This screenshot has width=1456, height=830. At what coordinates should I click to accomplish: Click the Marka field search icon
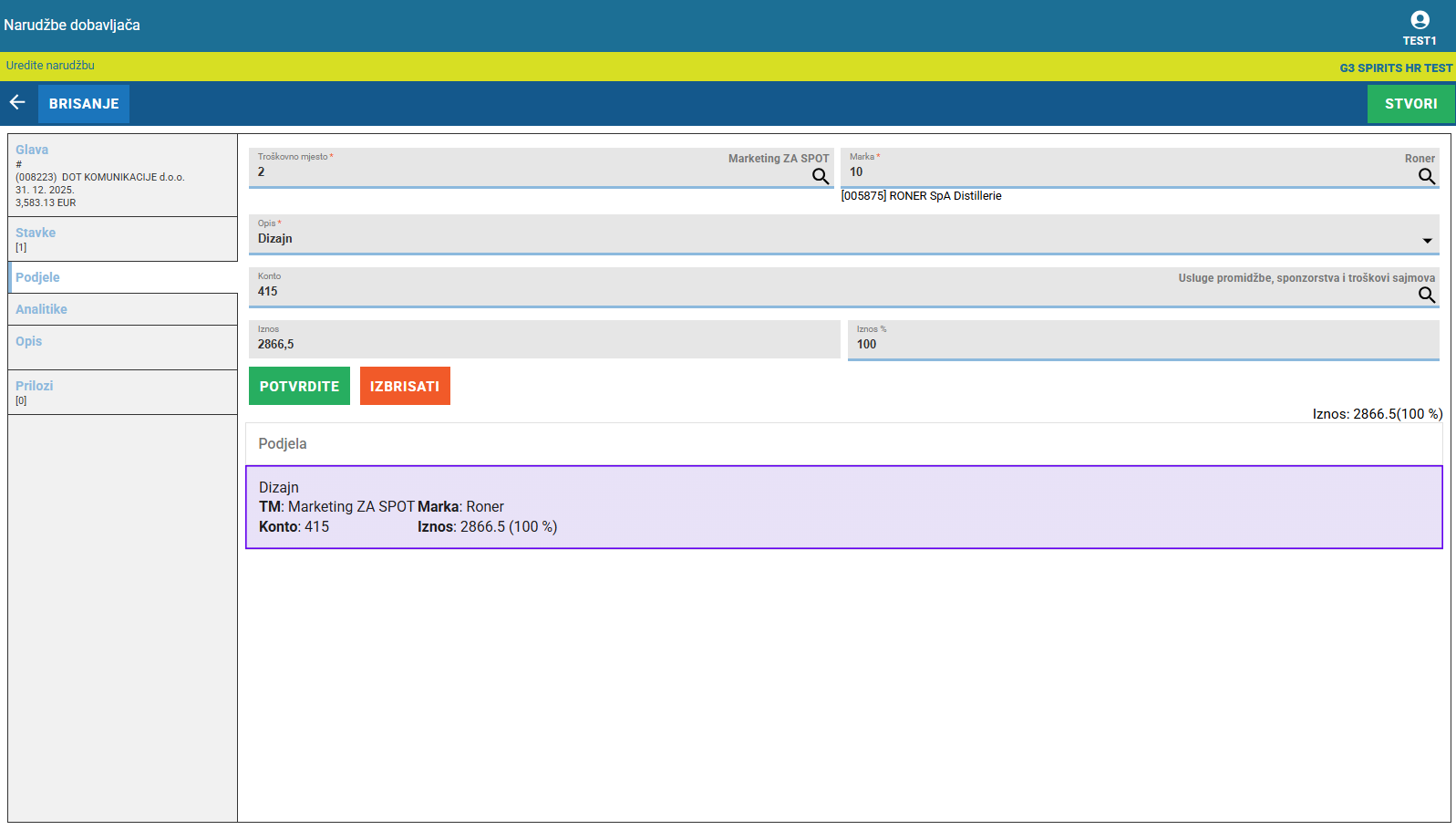tap(1426, 176)
